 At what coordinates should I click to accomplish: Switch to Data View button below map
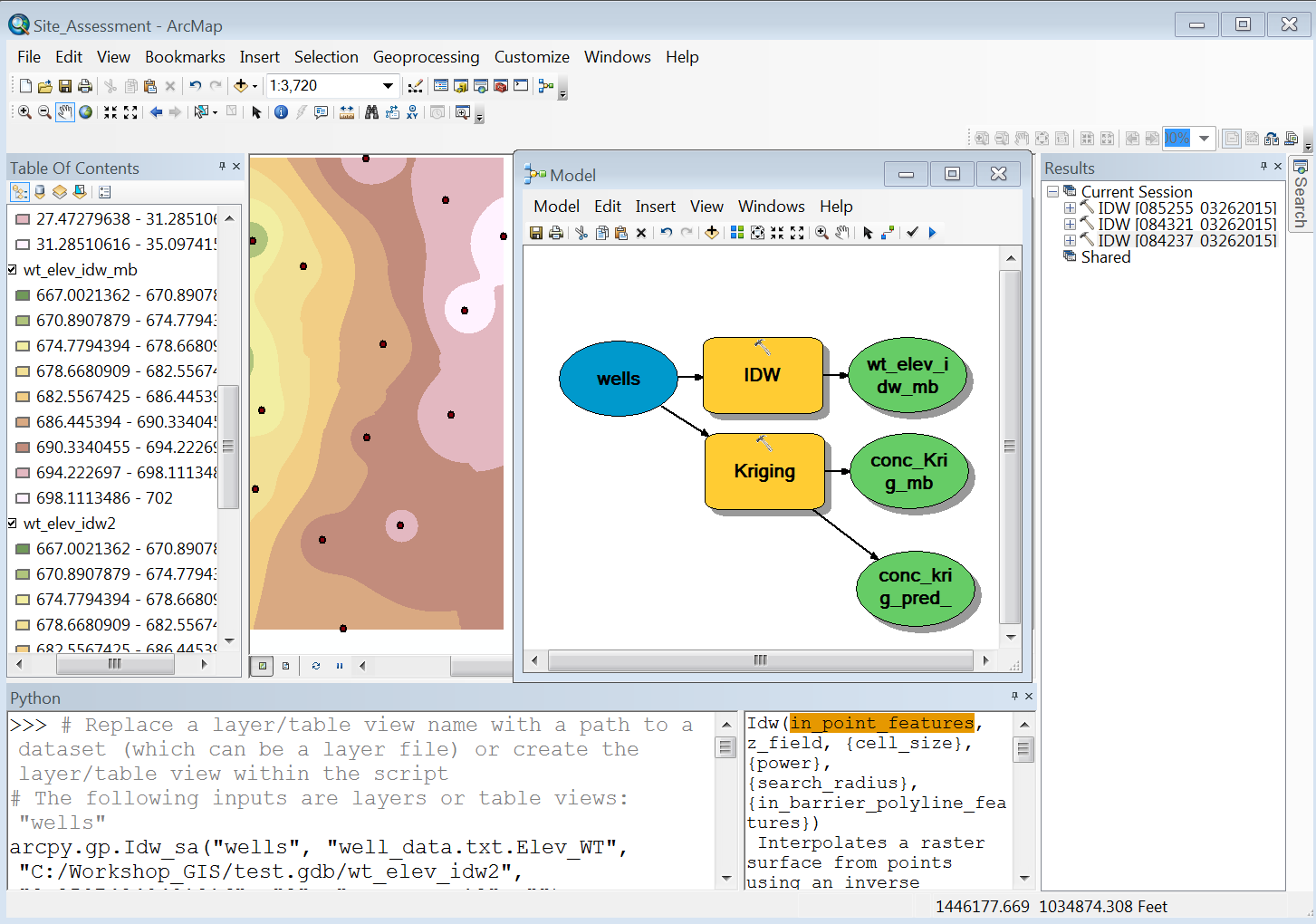(x=263, y=666)
